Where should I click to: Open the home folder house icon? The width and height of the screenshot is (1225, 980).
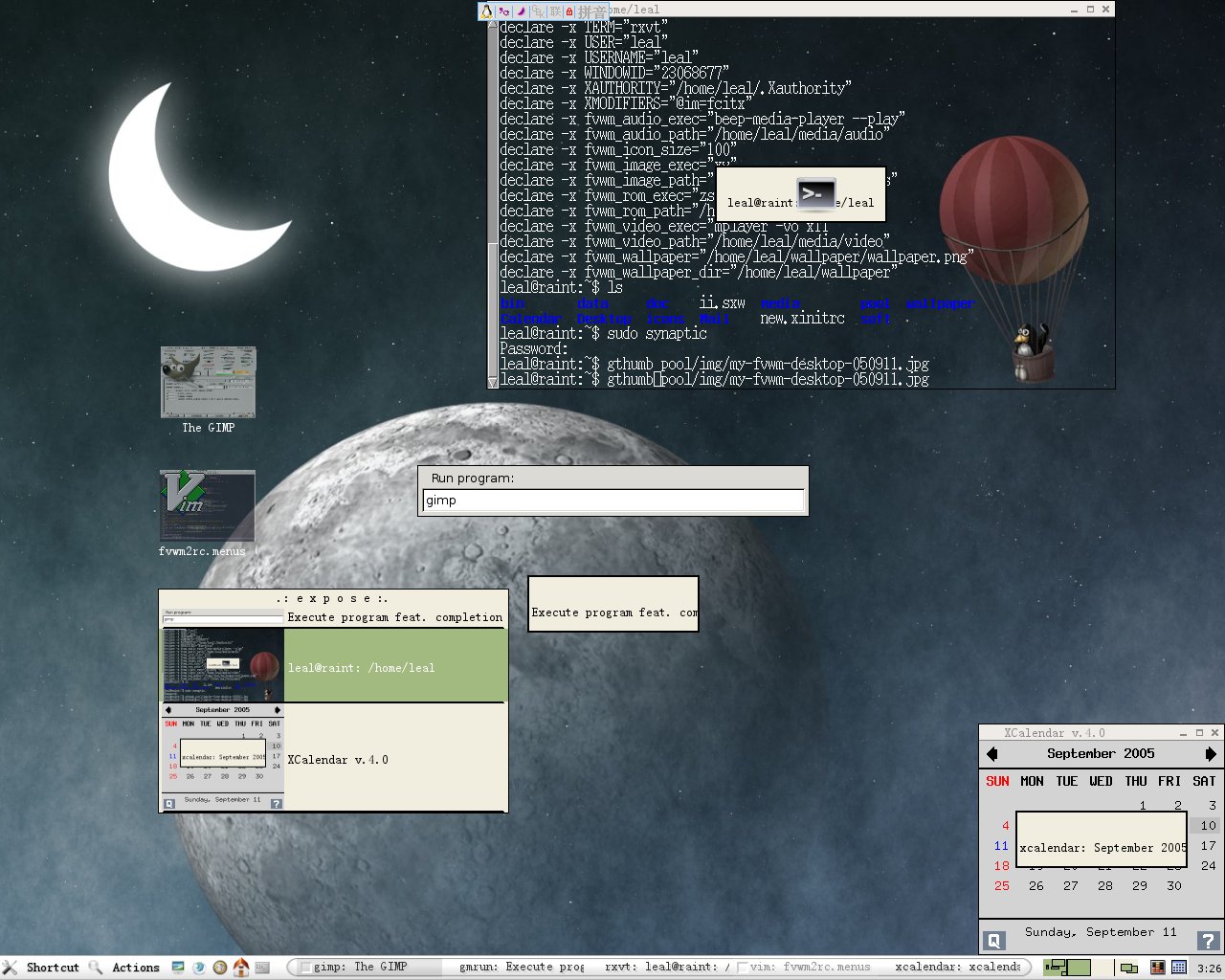241,968
